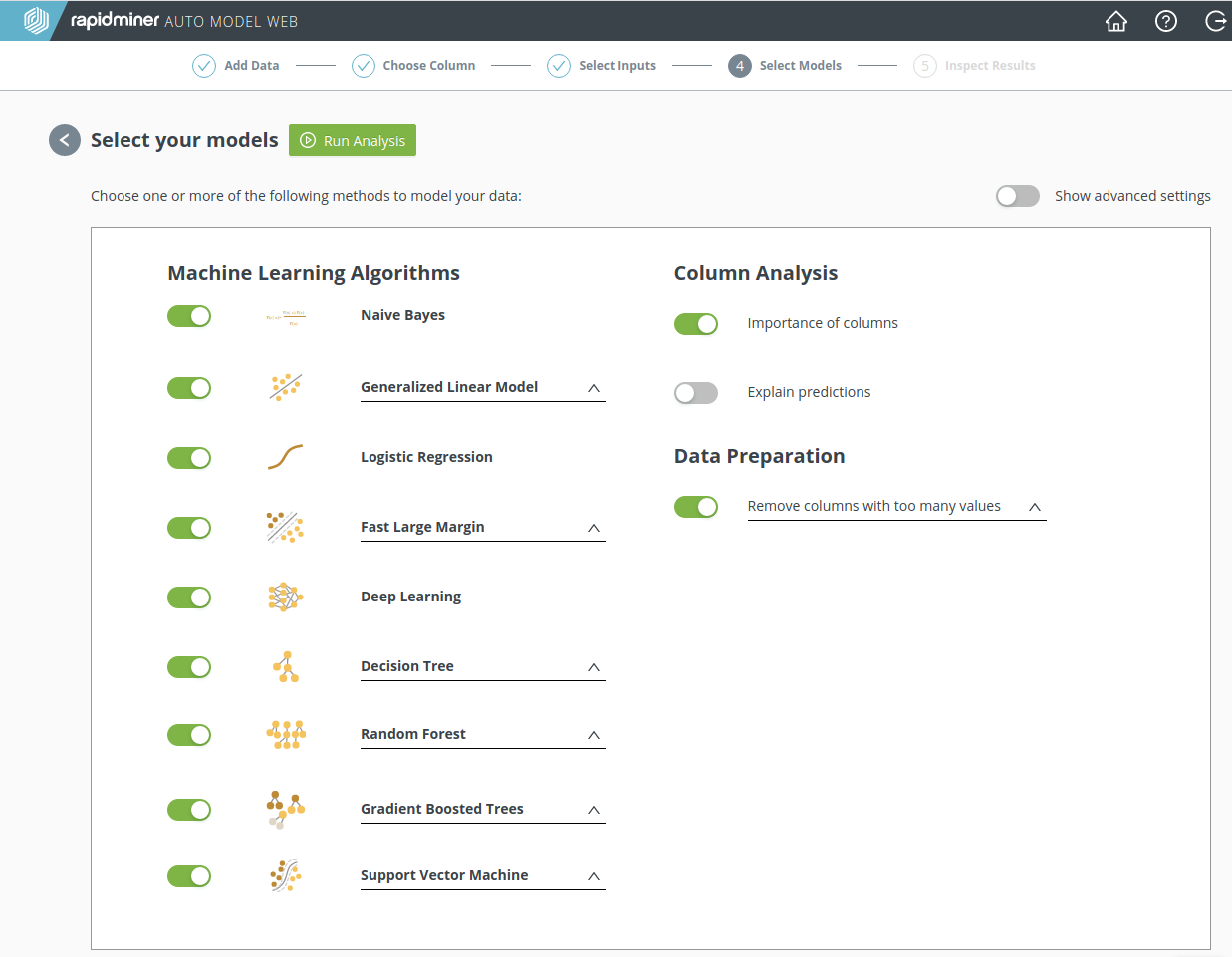Screen dimensions: 1232x957
Task: Click the Support Vector Machine label
Action: tap(444, 875)
